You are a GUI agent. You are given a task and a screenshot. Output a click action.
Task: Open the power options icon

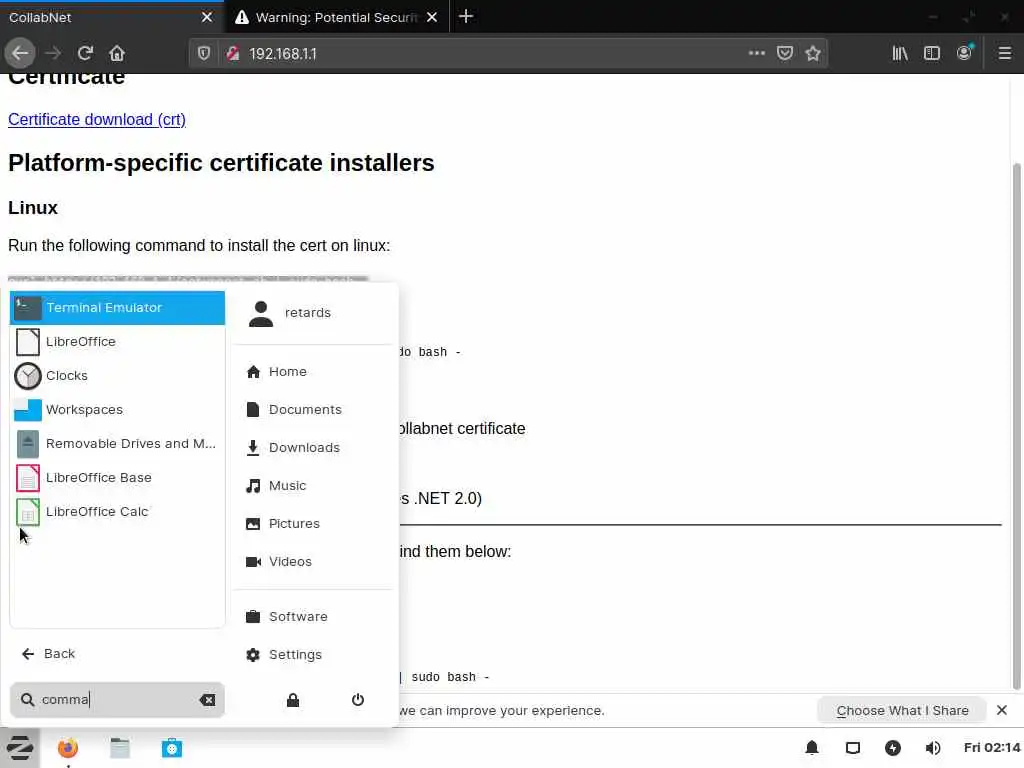tap(358, 700)
